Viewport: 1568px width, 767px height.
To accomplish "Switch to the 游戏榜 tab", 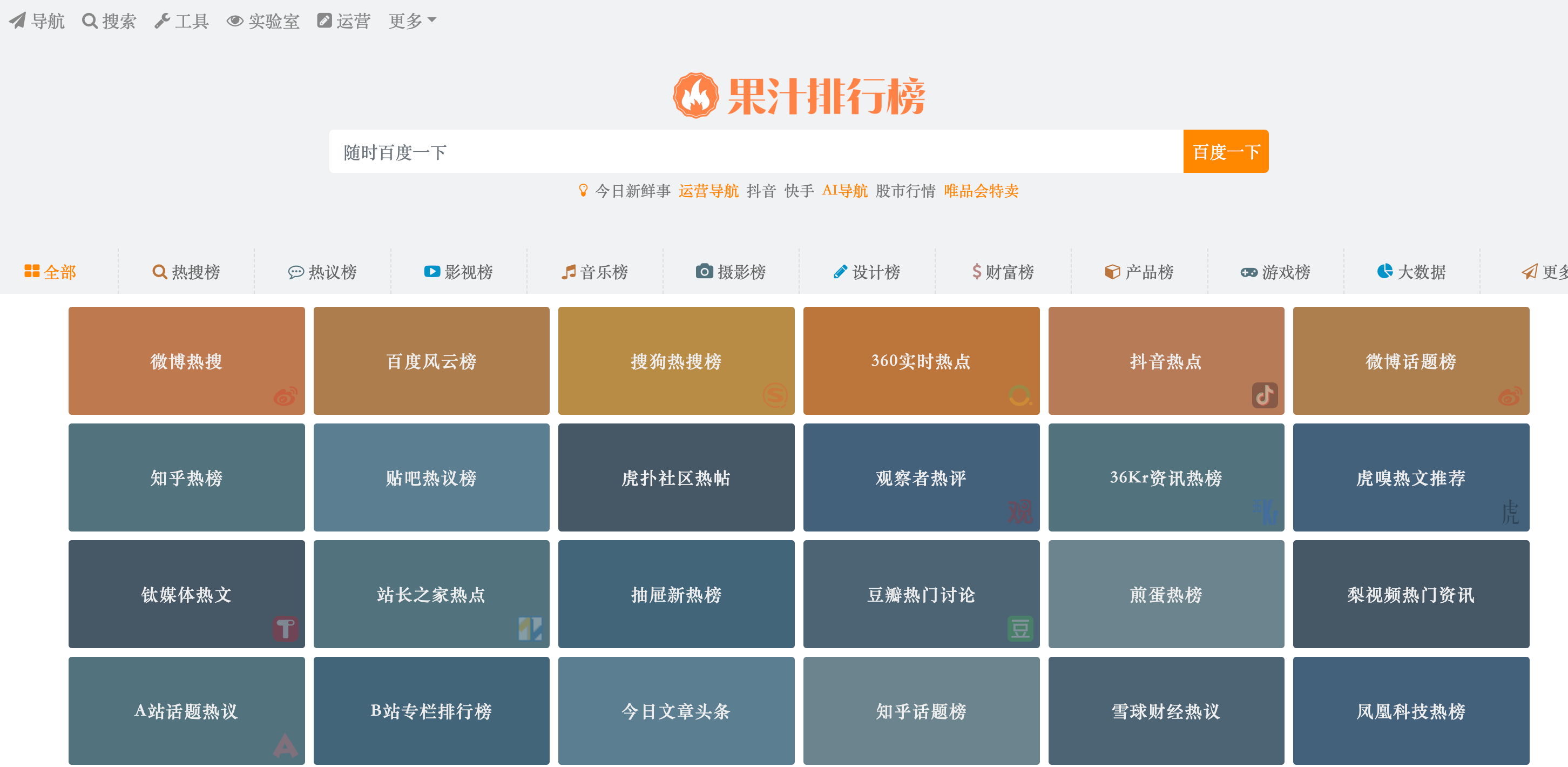I will pyautogui.click(x=1275, y=272).
